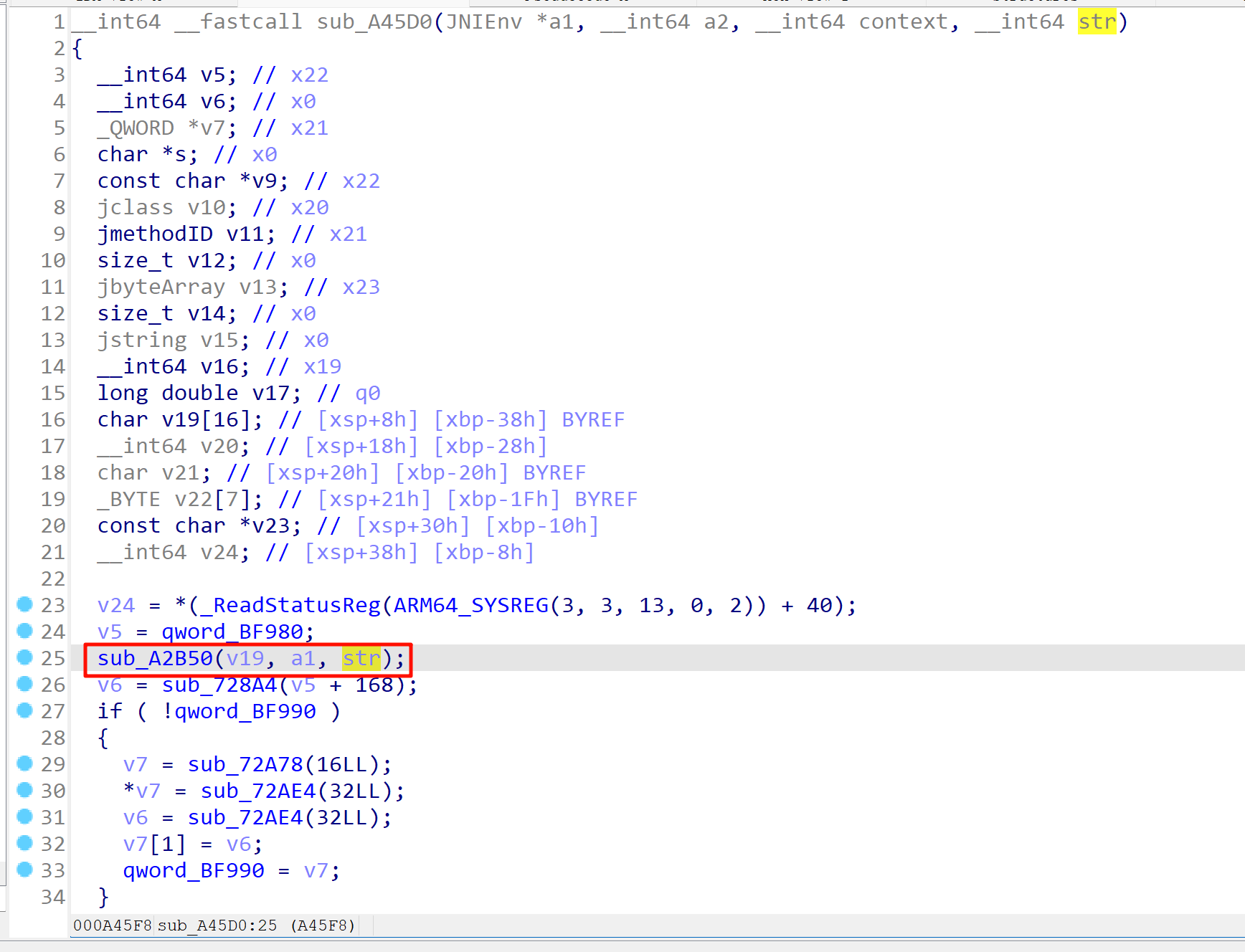Click function name sub_A2B50

154,658
